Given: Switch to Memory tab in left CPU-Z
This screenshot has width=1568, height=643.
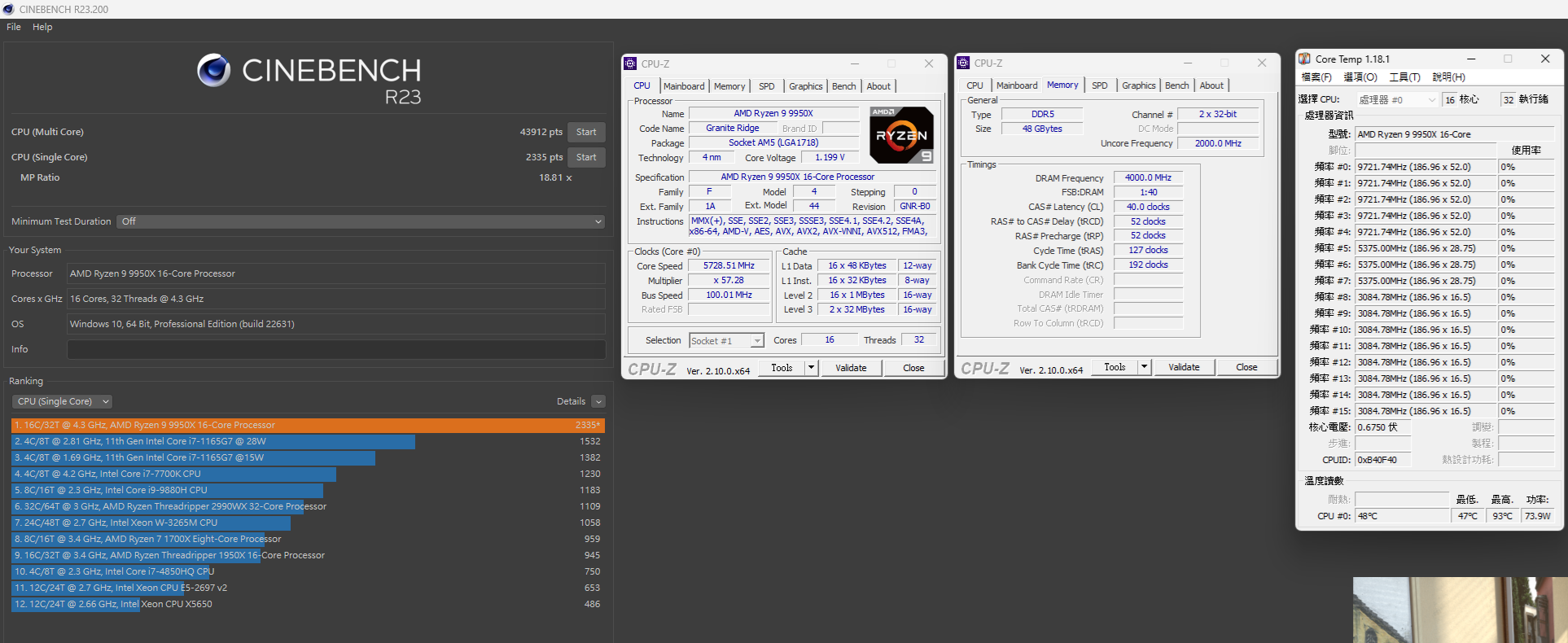Looking at the screenshot, I should point(729,86).
